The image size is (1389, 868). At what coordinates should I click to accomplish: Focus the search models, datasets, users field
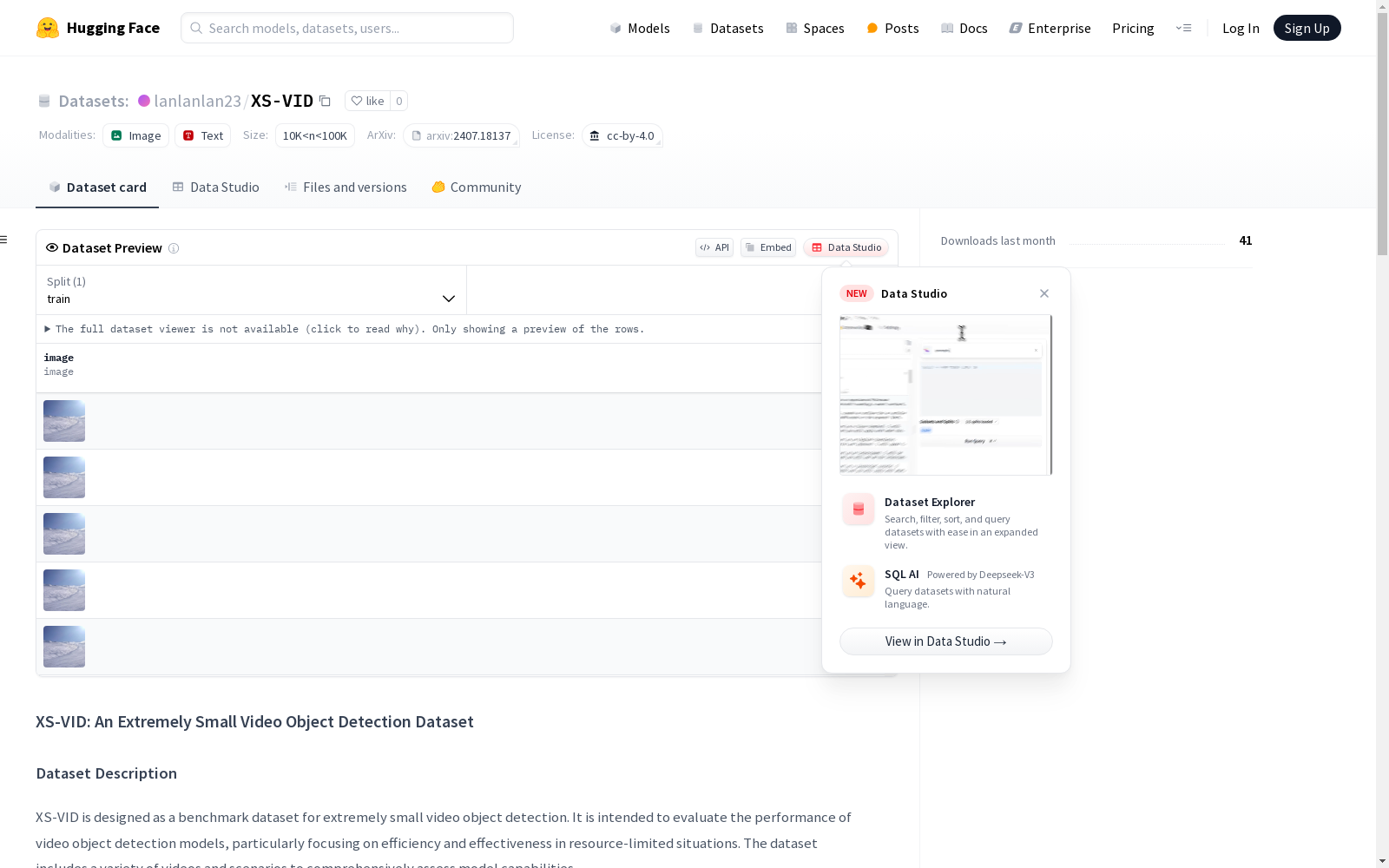pyautogui.click(x=347, y=28)
